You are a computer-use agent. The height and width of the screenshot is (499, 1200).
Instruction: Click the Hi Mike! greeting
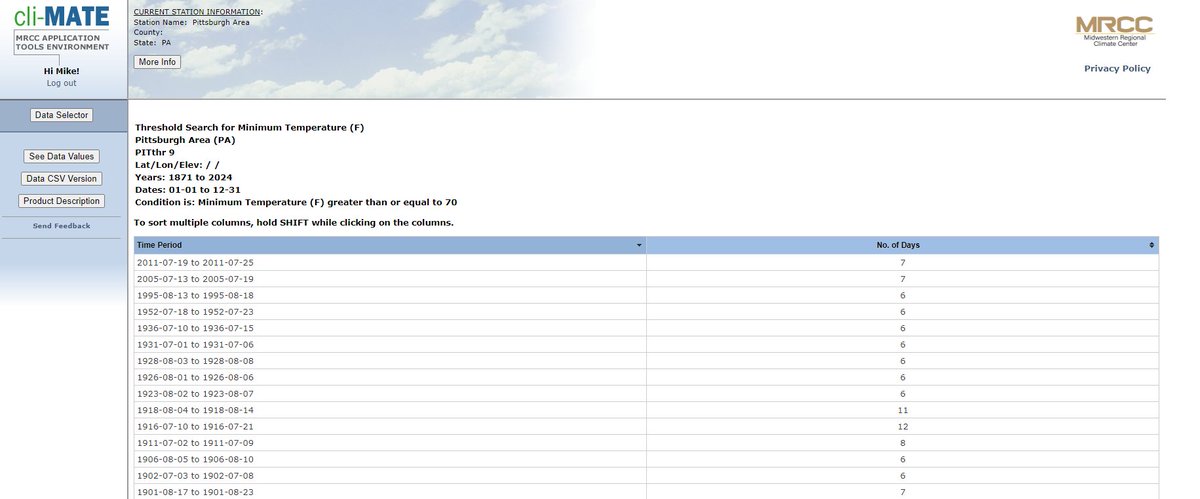pos(61,71)
